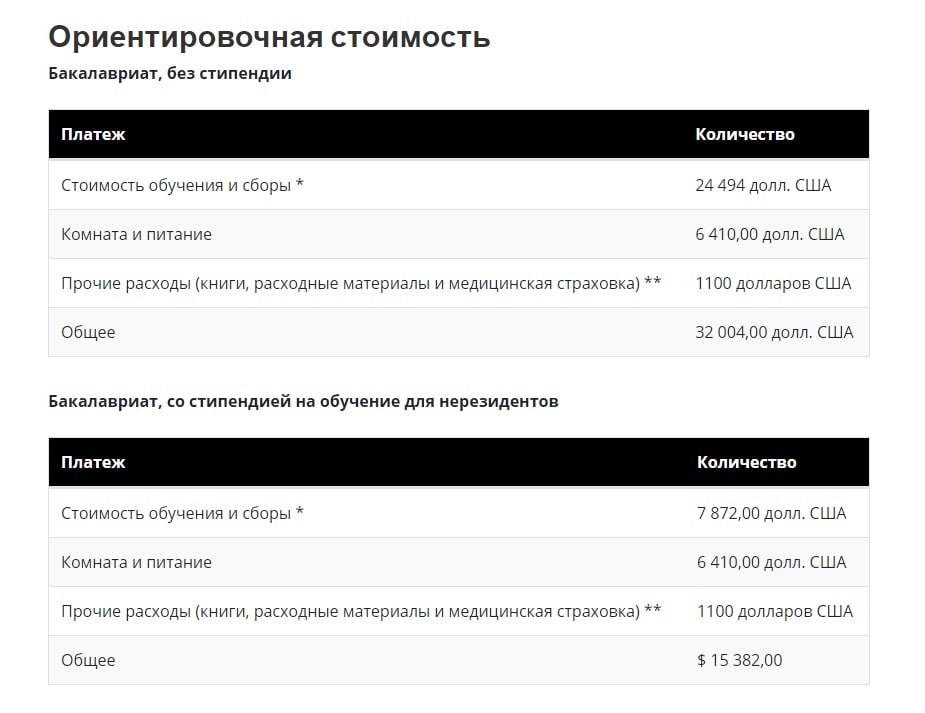Select the first table's 6 410,00 долл. США value
The width and height of the screenshot is (925, 713).
pos(769,234)
